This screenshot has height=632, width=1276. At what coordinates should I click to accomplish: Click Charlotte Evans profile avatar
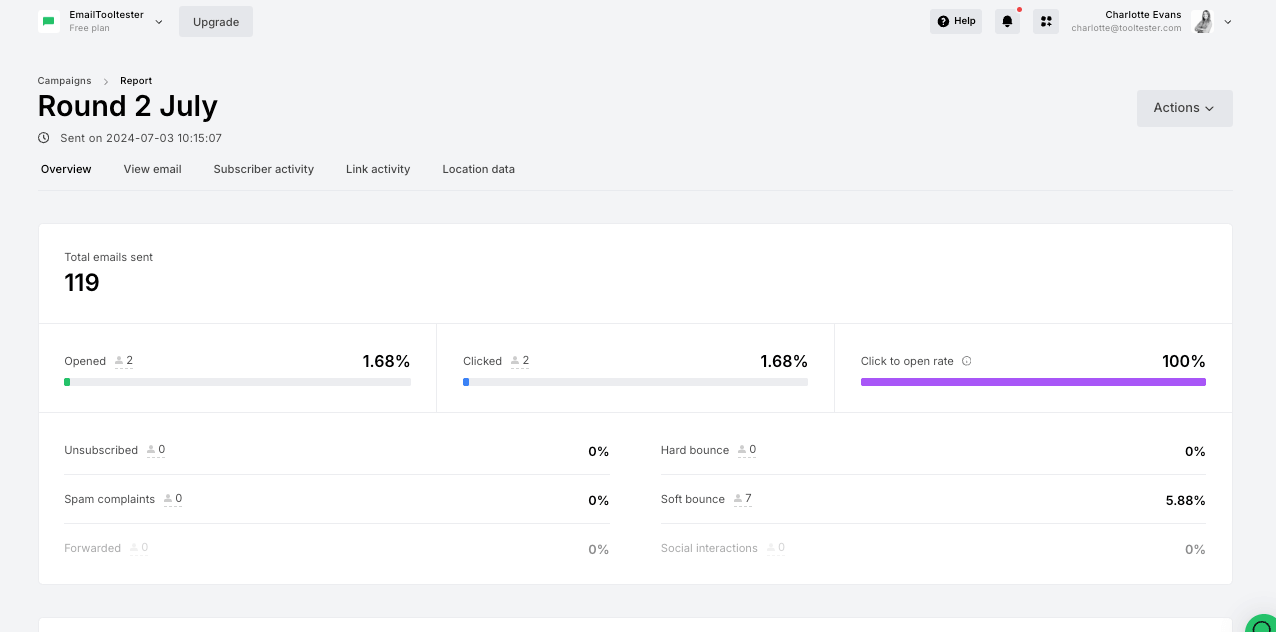(x=1203, y=21)
